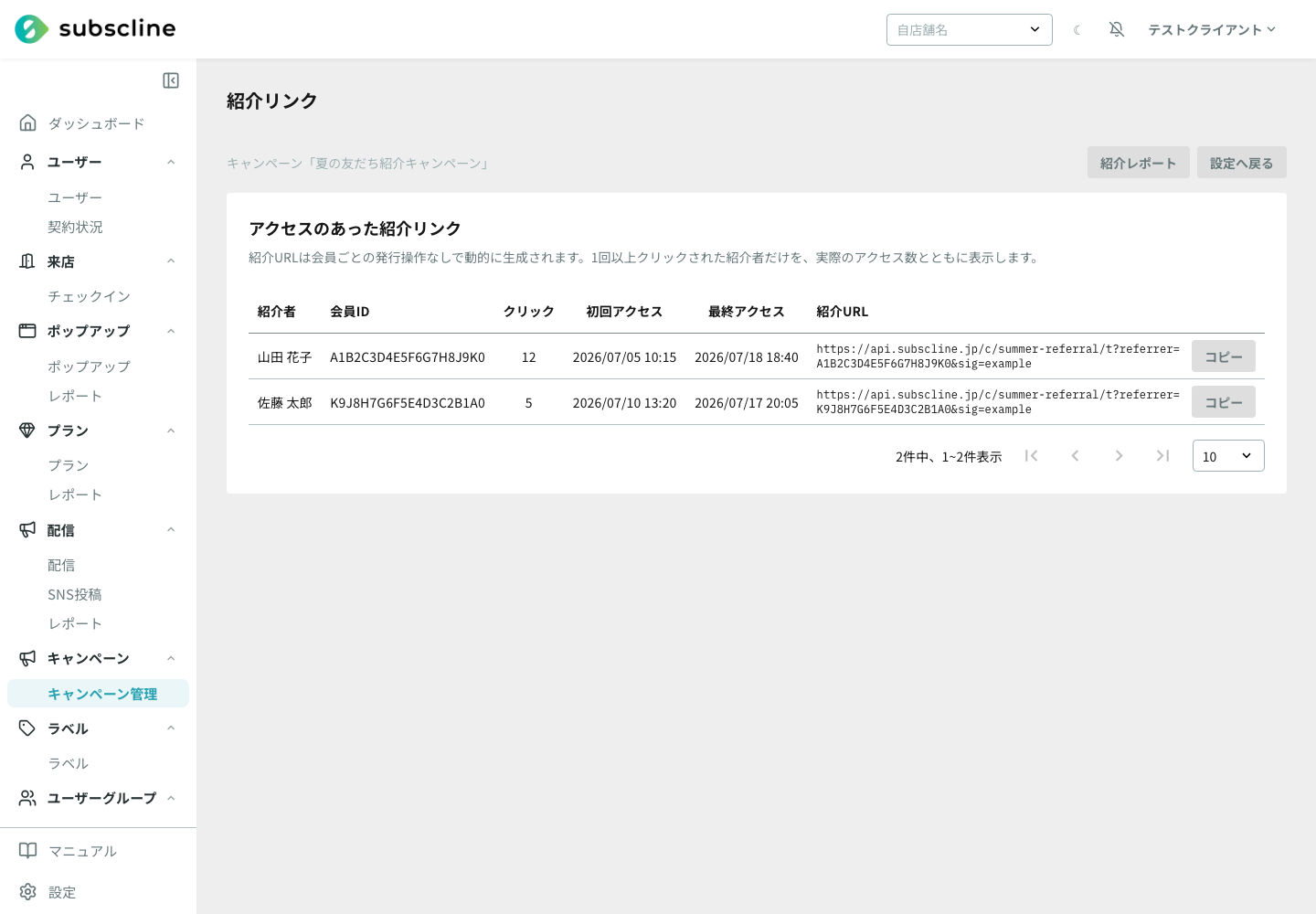Click the ユーザー person icon
This screenshot has height=914, width=1316.
(28, 162)
